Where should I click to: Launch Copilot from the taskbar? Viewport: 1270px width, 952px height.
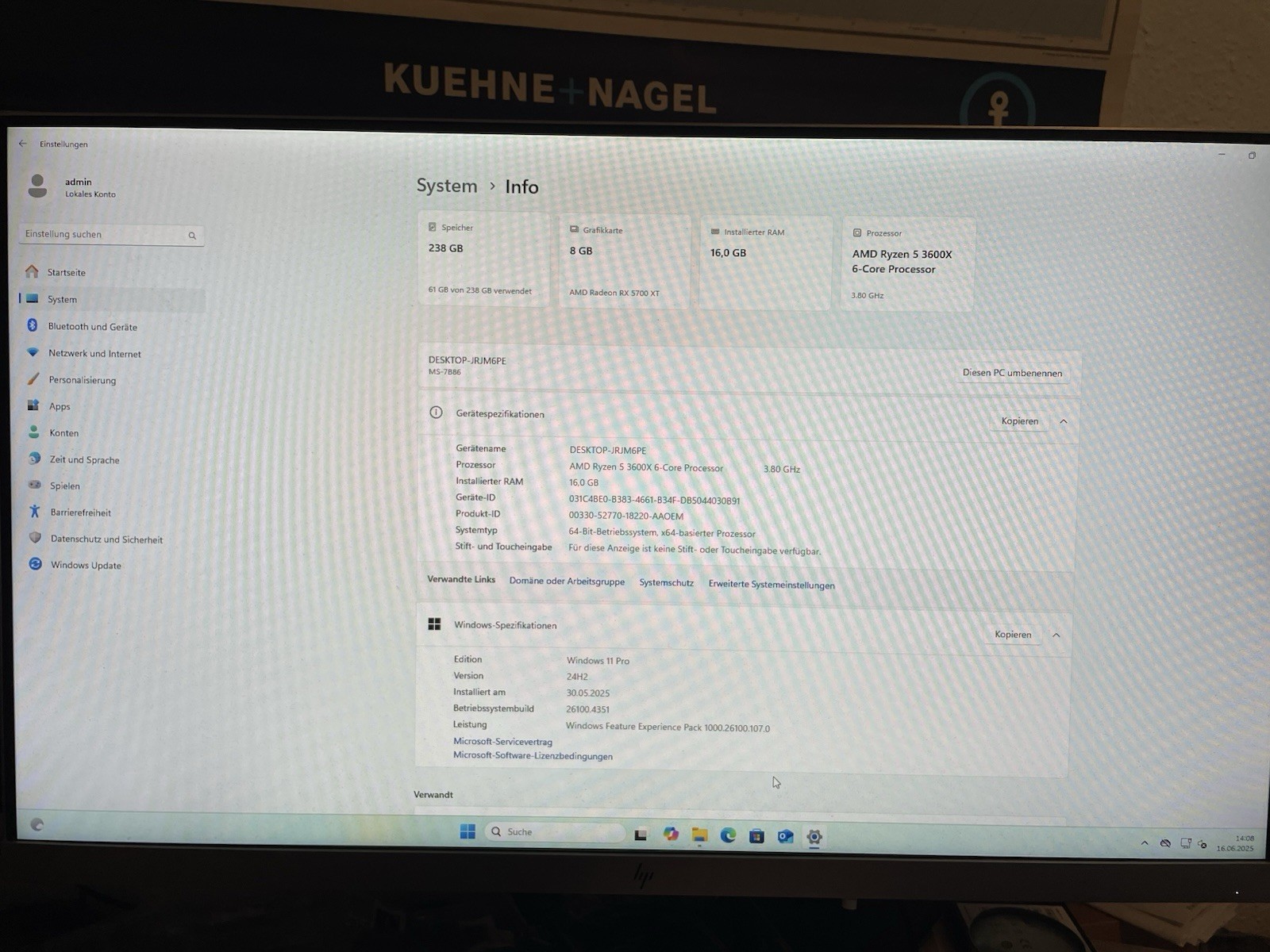point(672,834)
